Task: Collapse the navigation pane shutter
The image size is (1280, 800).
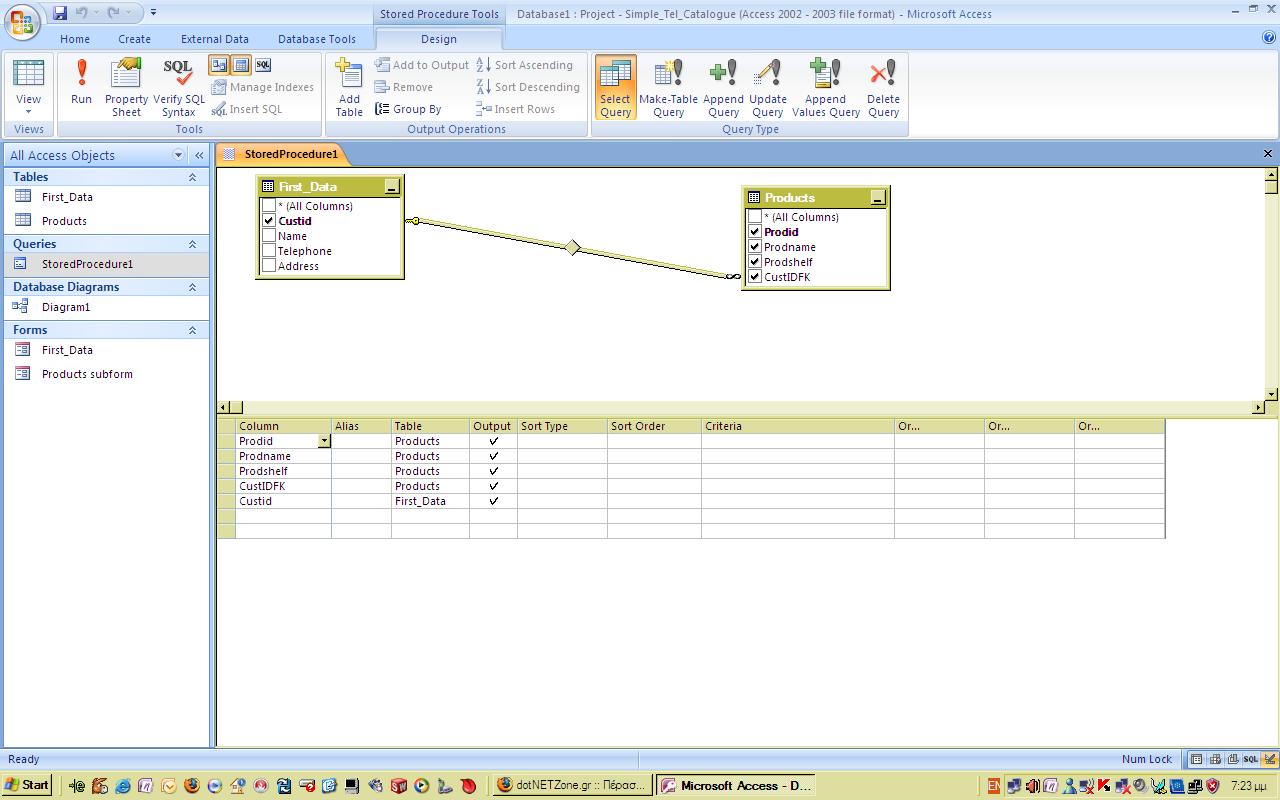Action: pyautogui.click(x=199, y=155)
